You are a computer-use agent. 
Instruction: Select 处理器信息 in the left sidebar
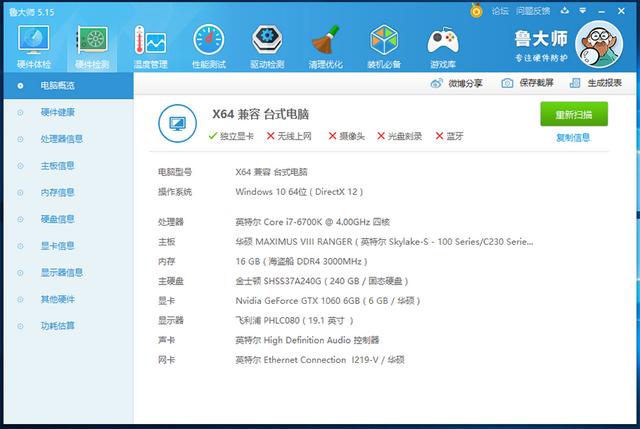pos(61,138)
